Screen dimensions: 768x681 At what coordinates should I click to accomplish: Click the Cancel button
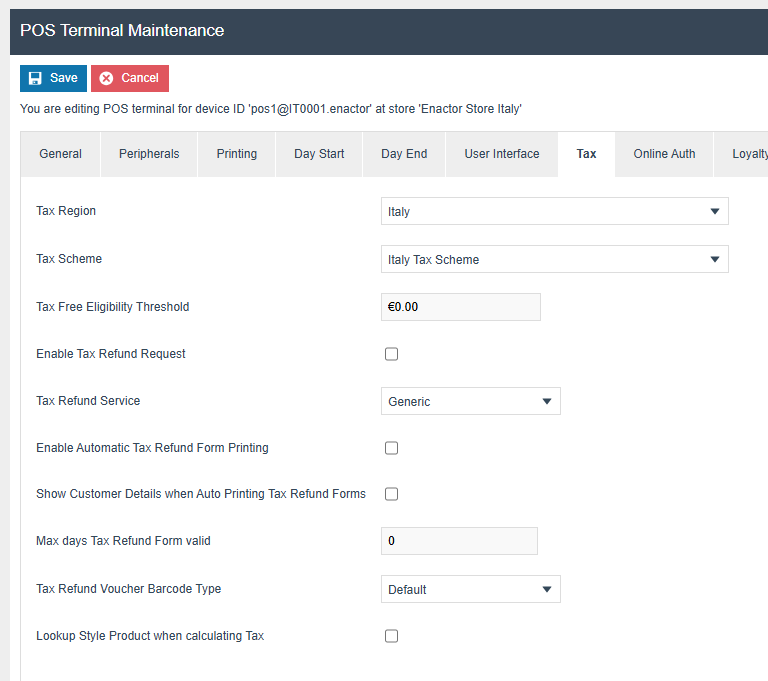(130, 78)
